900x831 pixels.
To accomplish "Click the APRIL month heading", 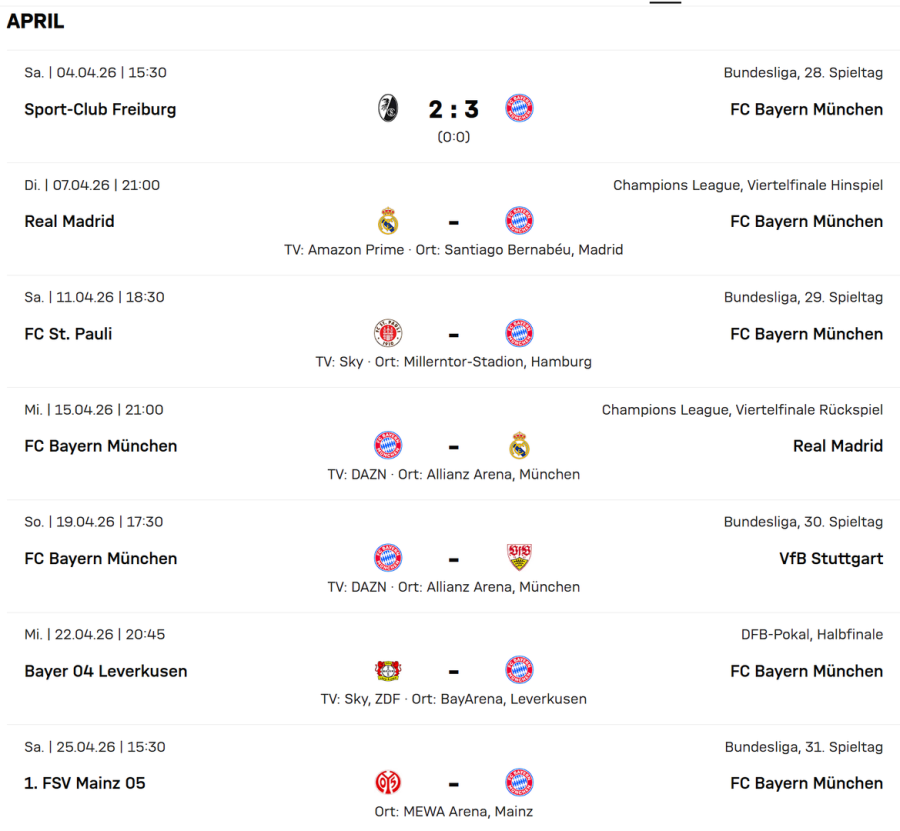I will [36, 21].
